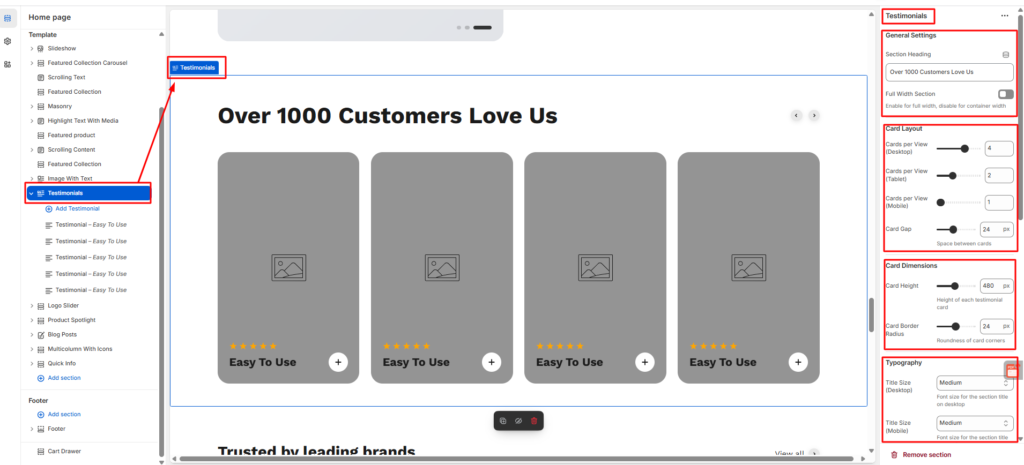Image resolution: width=1024 pixels, height=465 pixels.
Task: Click the plus icon on first testimonial card
Action: pos(338,362)
